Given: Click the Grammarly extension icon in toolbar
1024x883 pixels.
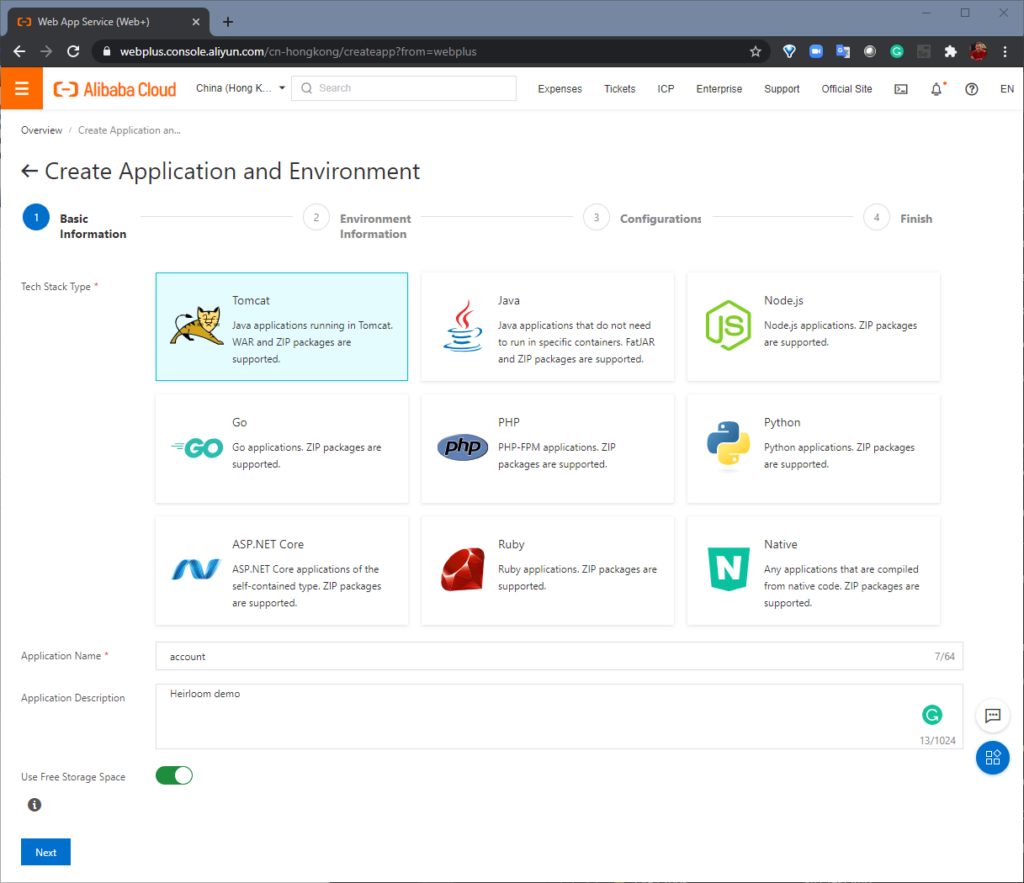Looking at the screenshot, I should click(897, 52).
